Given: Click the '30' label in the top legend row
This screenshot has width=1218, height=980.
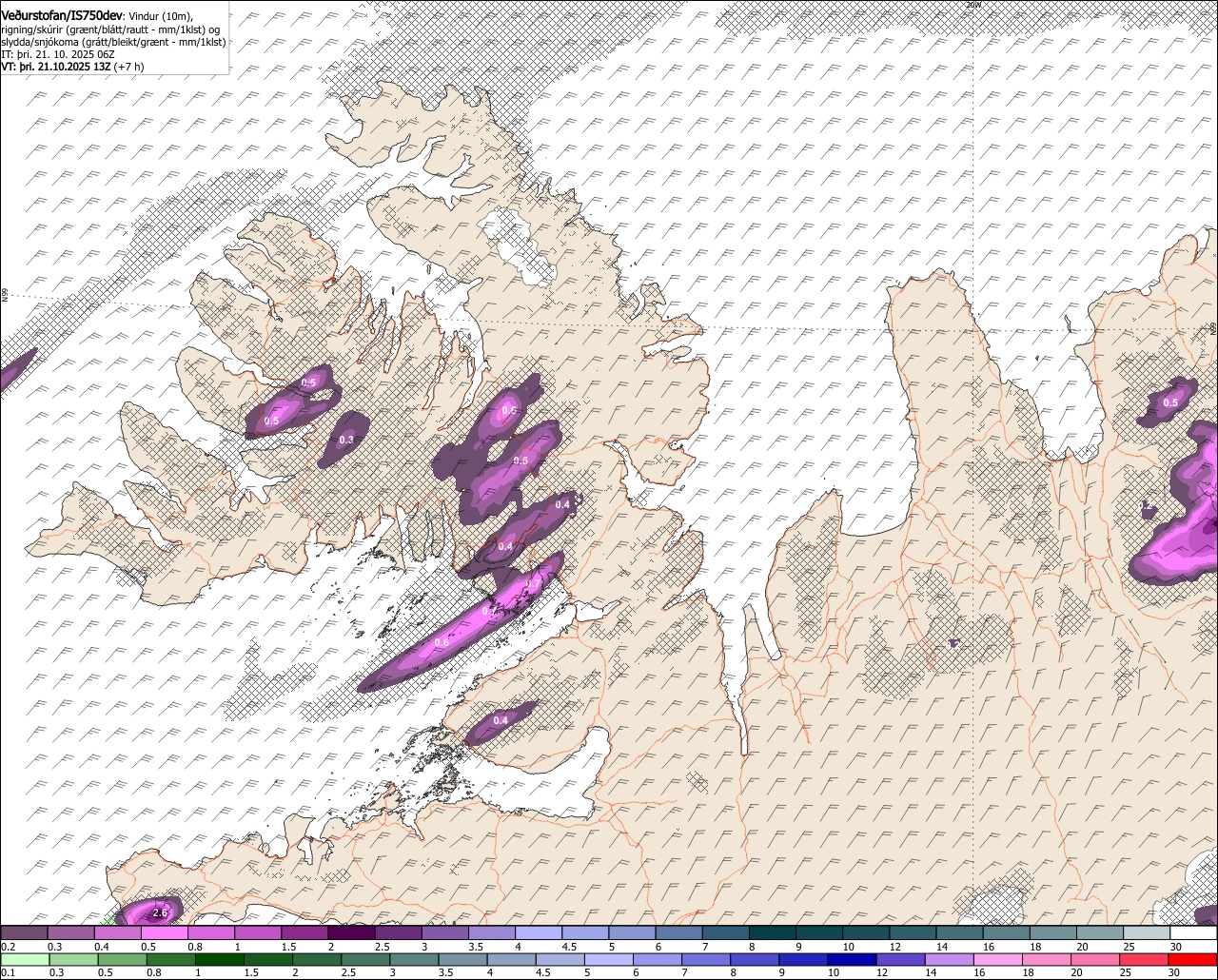Looking at the screenshot, I should coord(1176,947).
